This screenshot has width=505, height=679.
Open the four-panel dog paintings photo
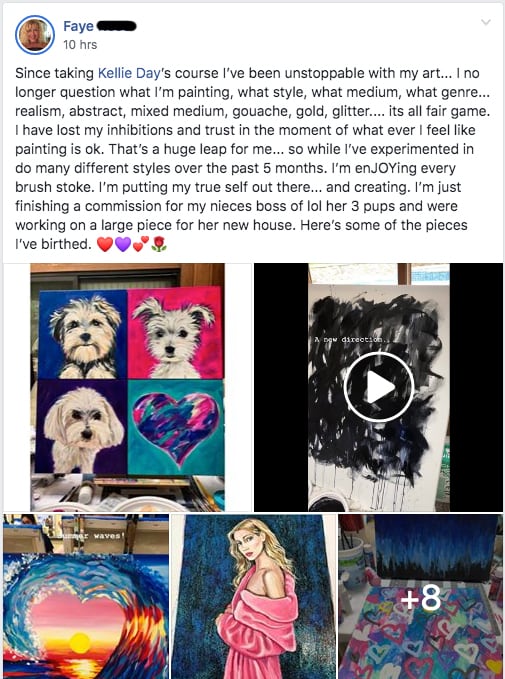click(x=128, y=387)
